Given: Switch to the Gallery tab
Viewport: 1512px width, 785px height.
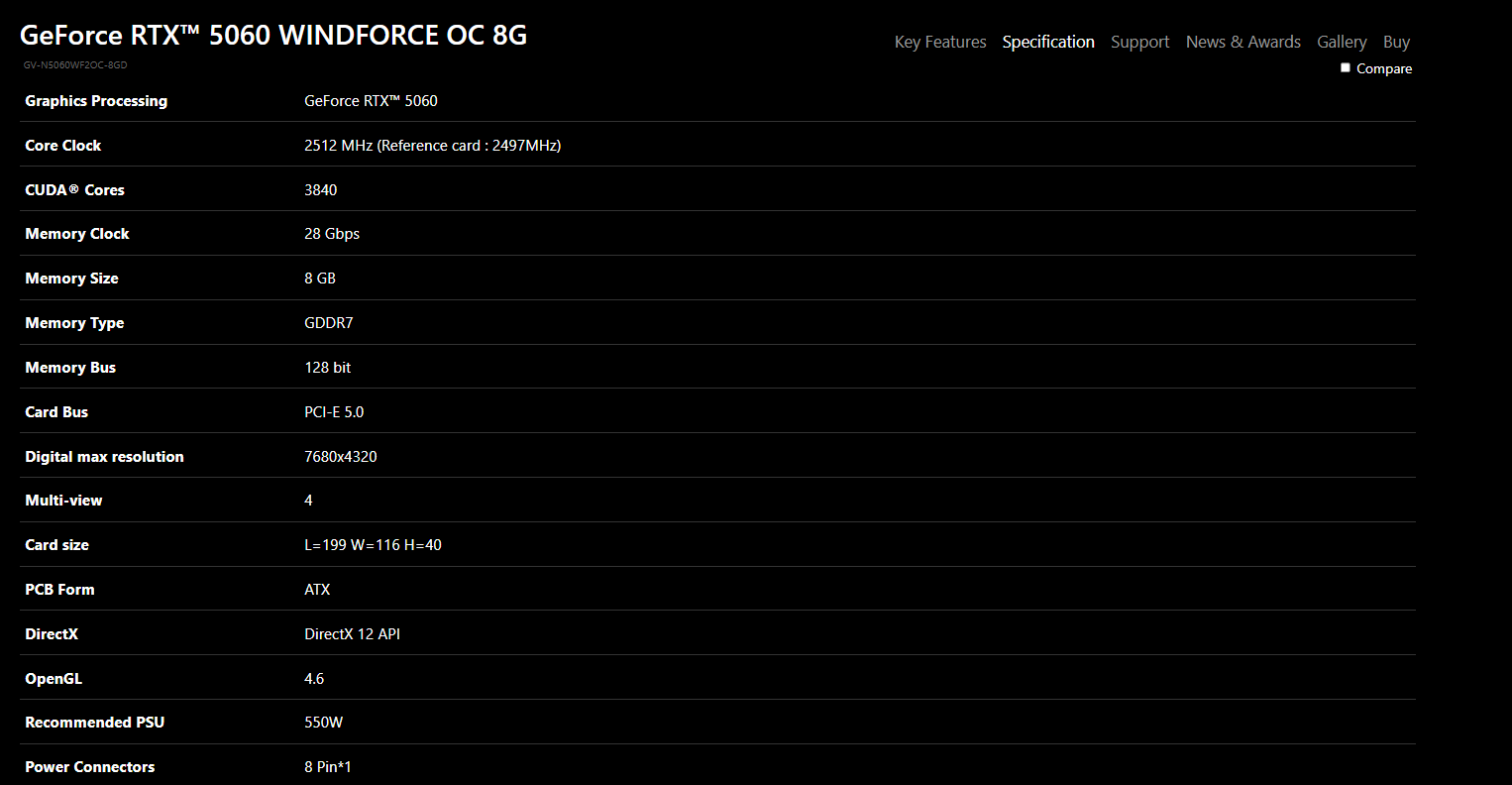Looking at the screenshot, I should click(1342, 42).
